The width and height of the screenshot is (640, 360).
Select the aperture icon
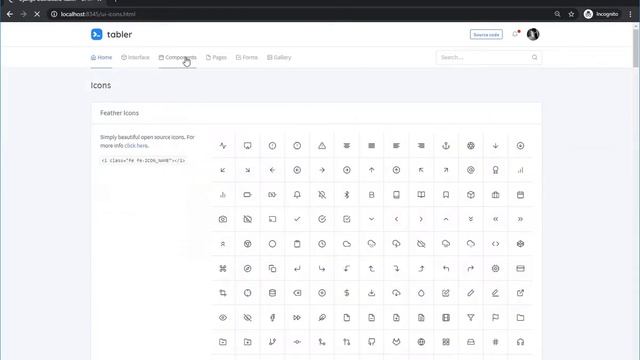471,146
